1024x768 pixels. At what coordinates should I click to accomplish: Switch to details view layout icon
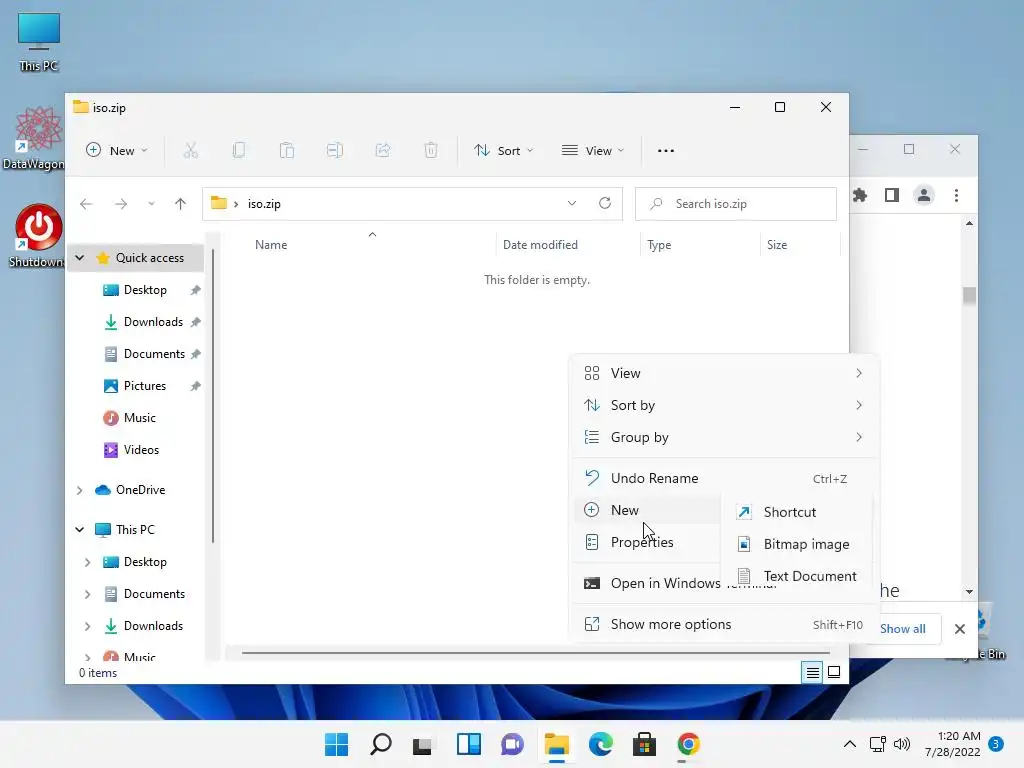pos(812,672)
